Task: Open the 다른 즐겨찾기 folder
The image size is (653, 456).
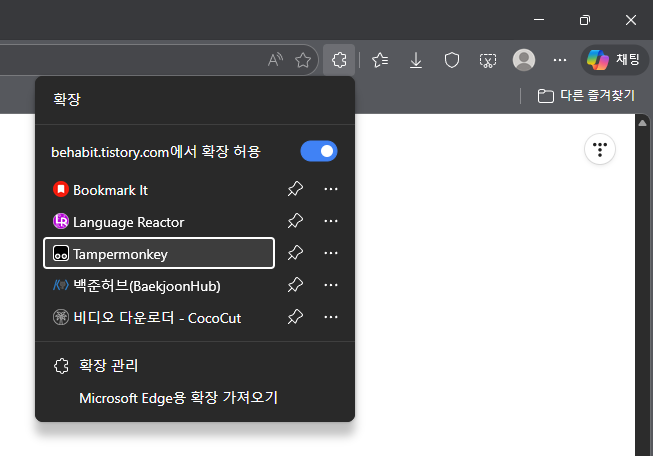Action: pos(586,96)
